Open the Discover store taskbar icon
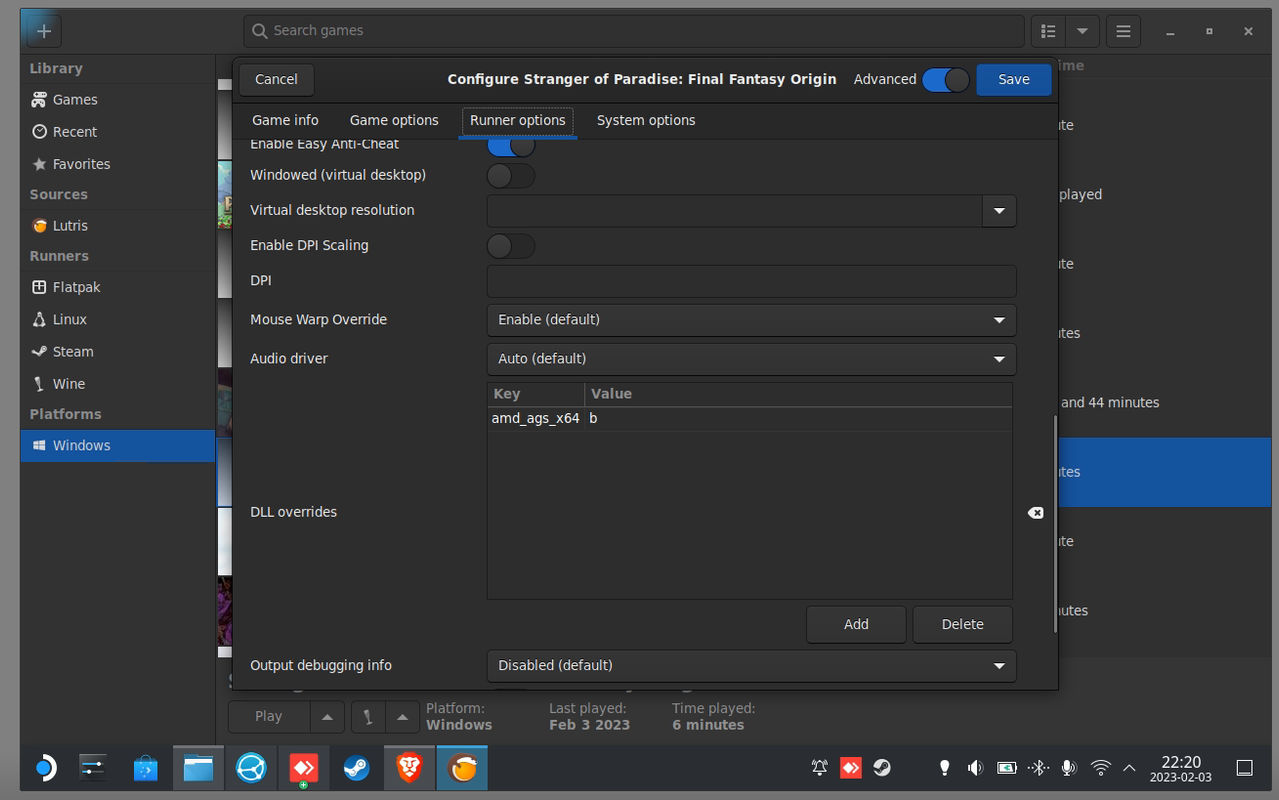 [146, 768]
